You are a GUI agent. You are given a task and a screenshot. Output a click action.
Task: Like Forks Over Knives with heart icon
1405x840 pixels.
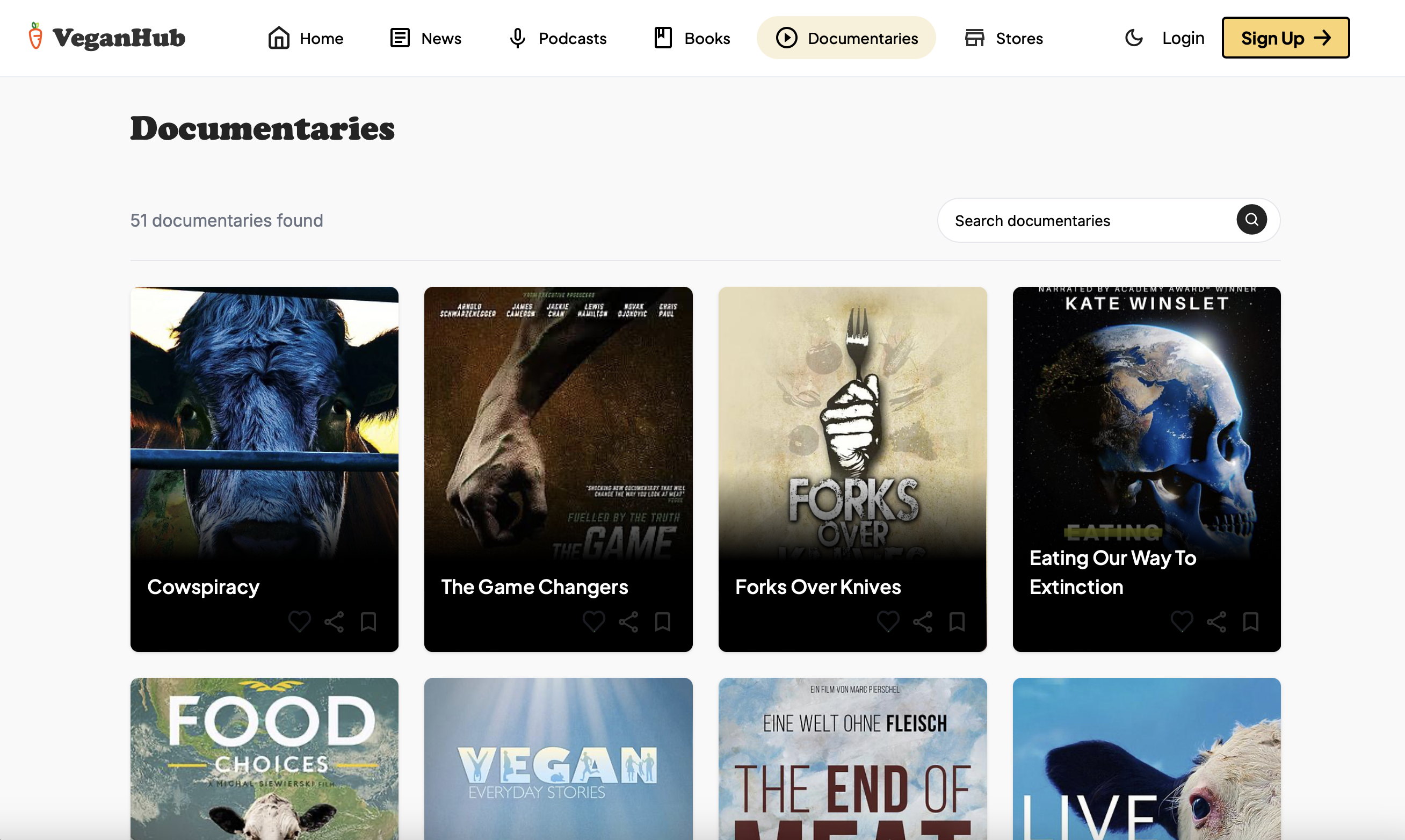tap(888, 621)
